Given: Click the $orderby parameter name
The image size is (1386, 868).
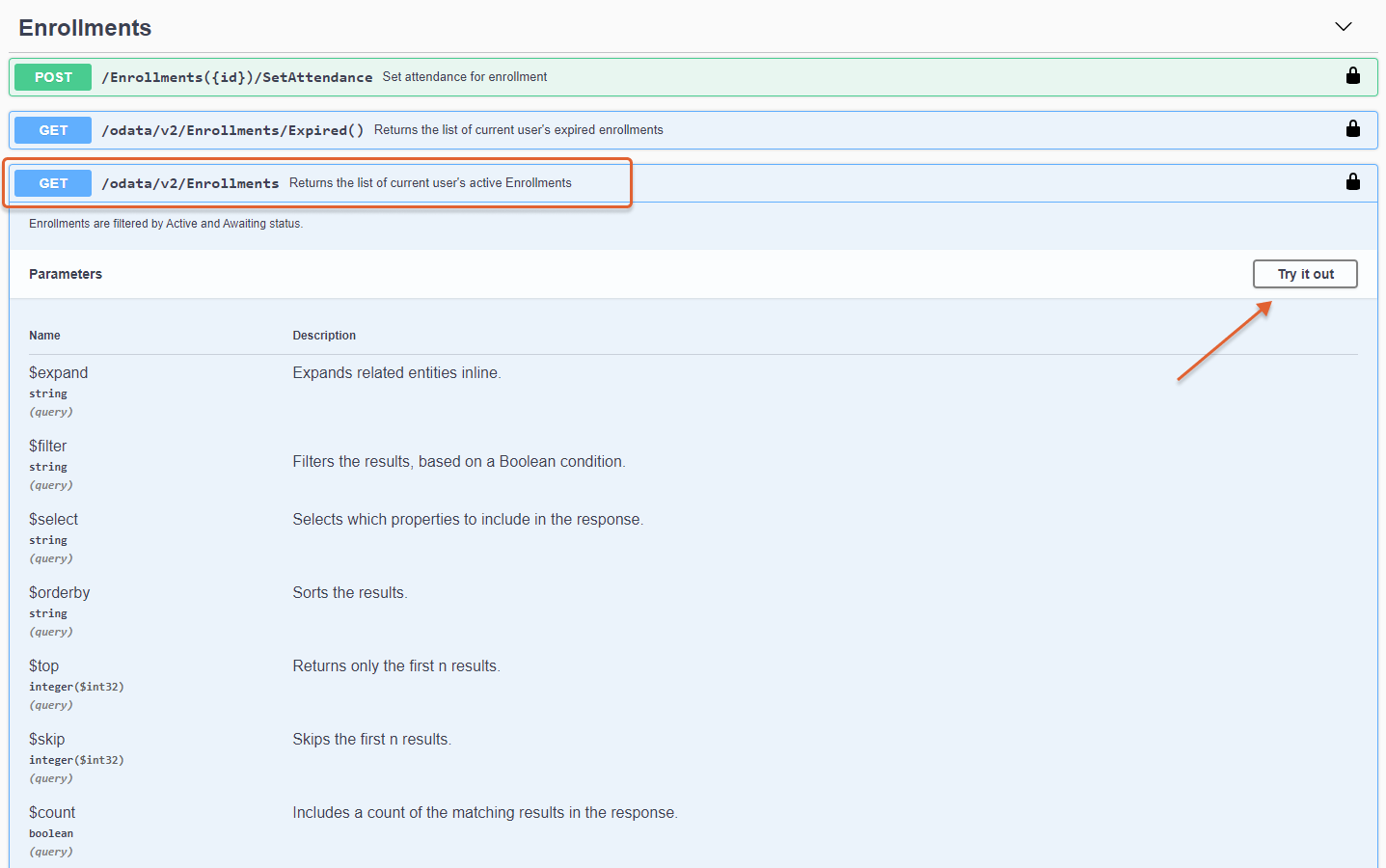Looking at the screenshot, I should pos(59,592).
